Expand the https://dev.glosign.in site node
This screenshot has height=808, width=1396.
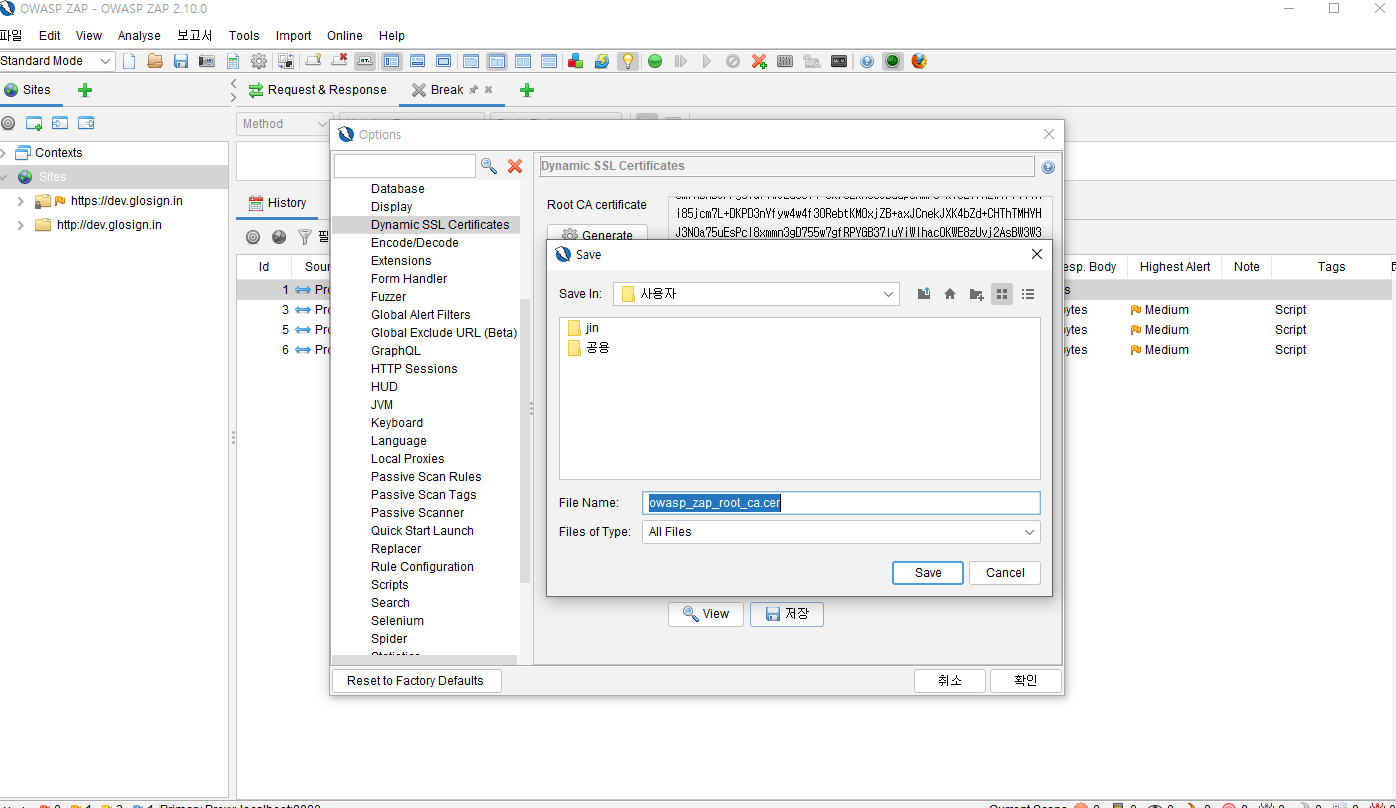[x=21, y=201]
